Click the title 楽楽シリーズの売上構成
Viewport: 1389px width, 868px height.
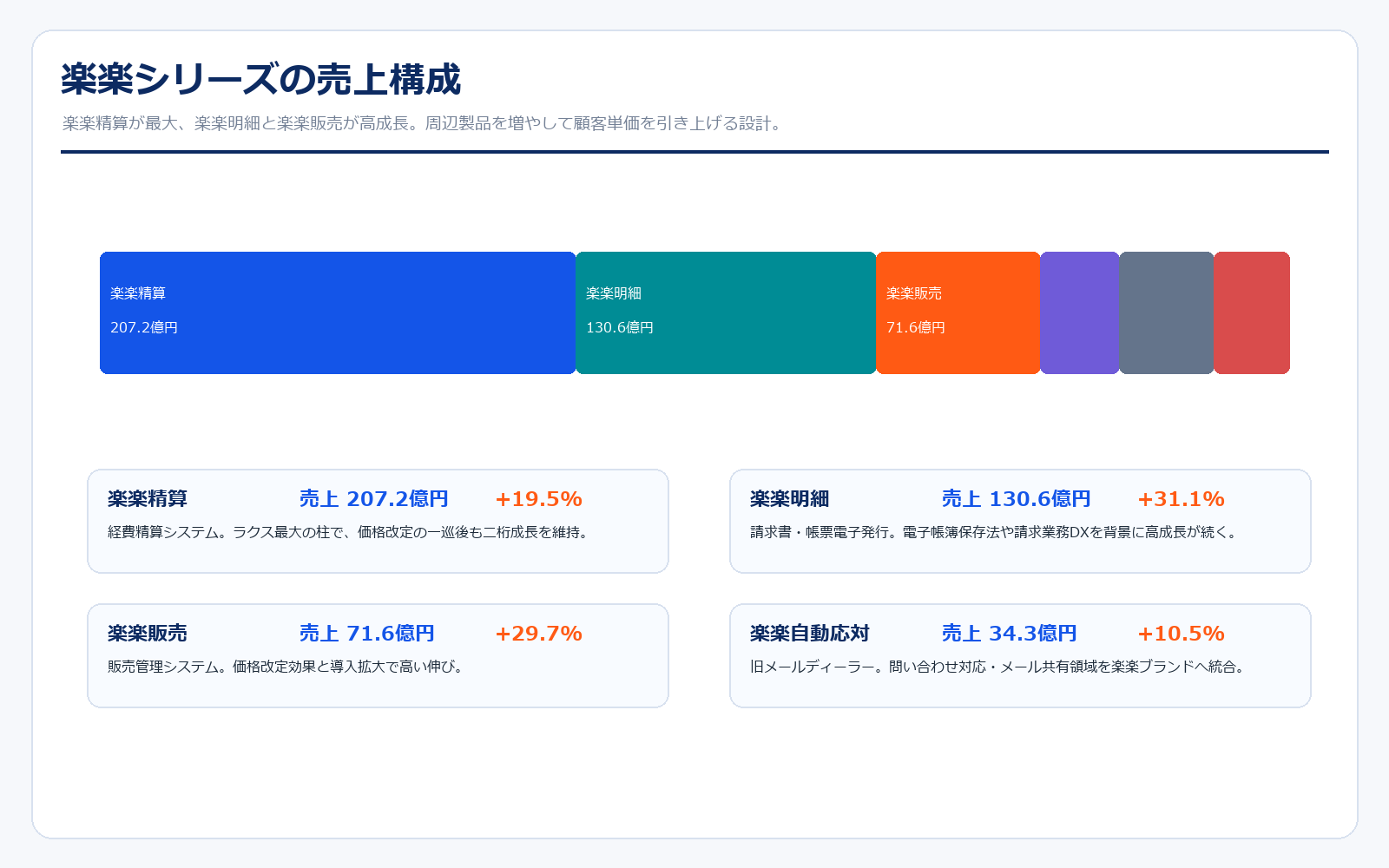(260, 79)
